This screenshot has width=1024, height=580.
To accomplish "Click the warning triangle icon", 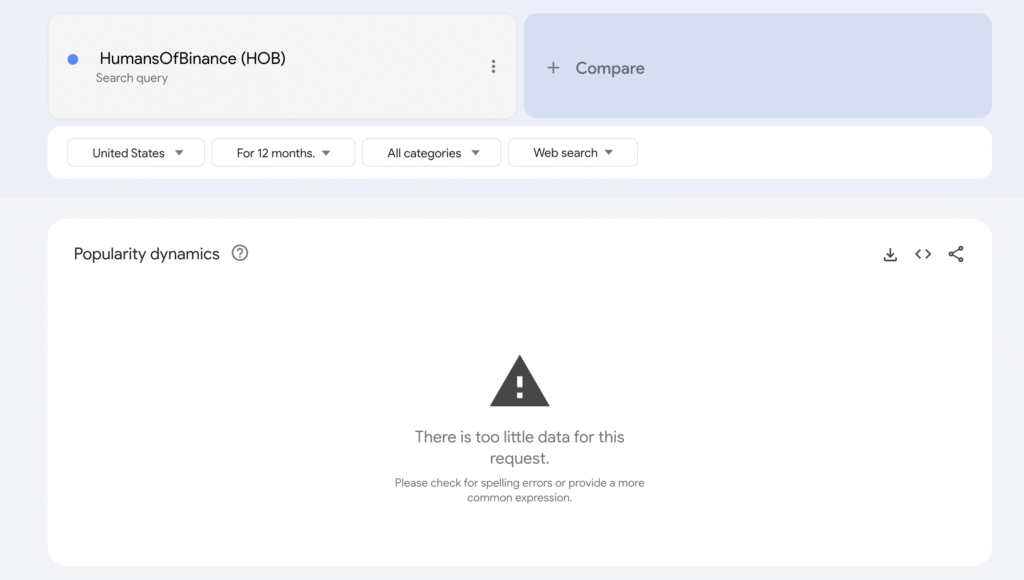I will click(x=519, y=381).
